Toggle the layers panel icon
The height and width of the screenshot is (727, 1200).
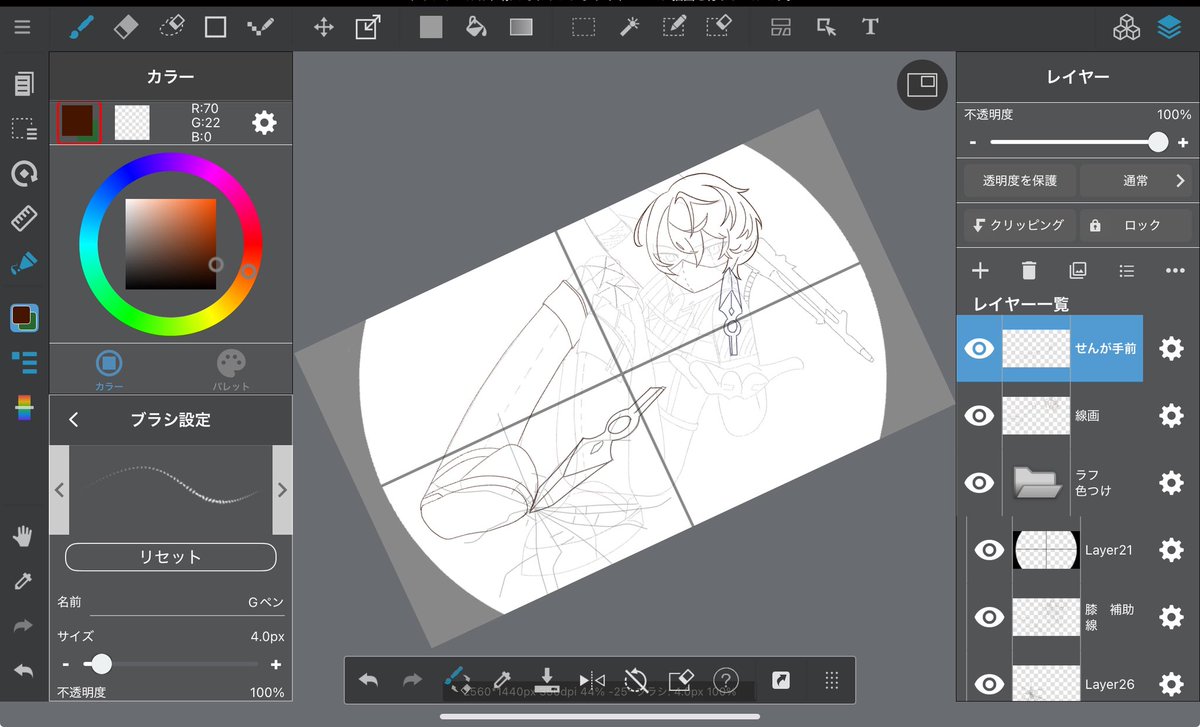coord(1169,27)
